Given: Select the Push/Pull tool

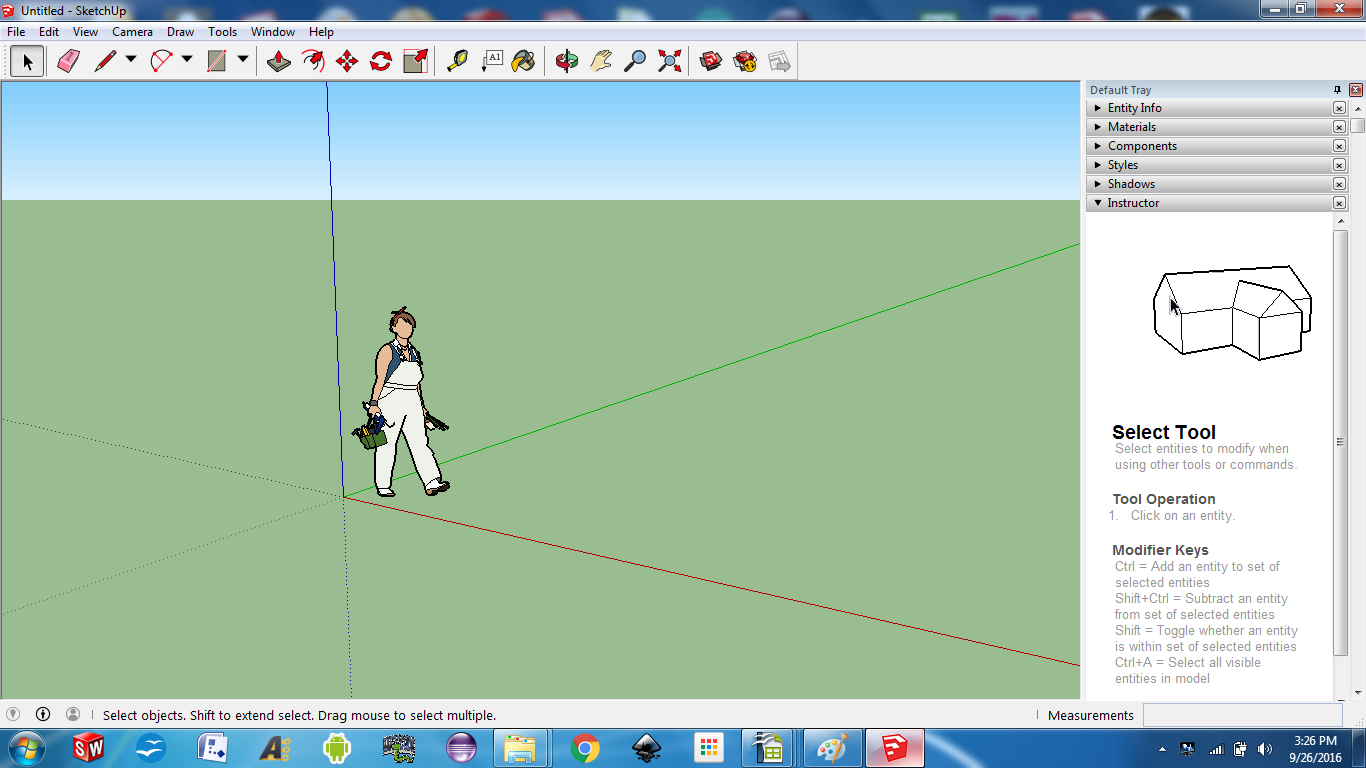Looking at the screenshot, I should [x=279, y=62].
